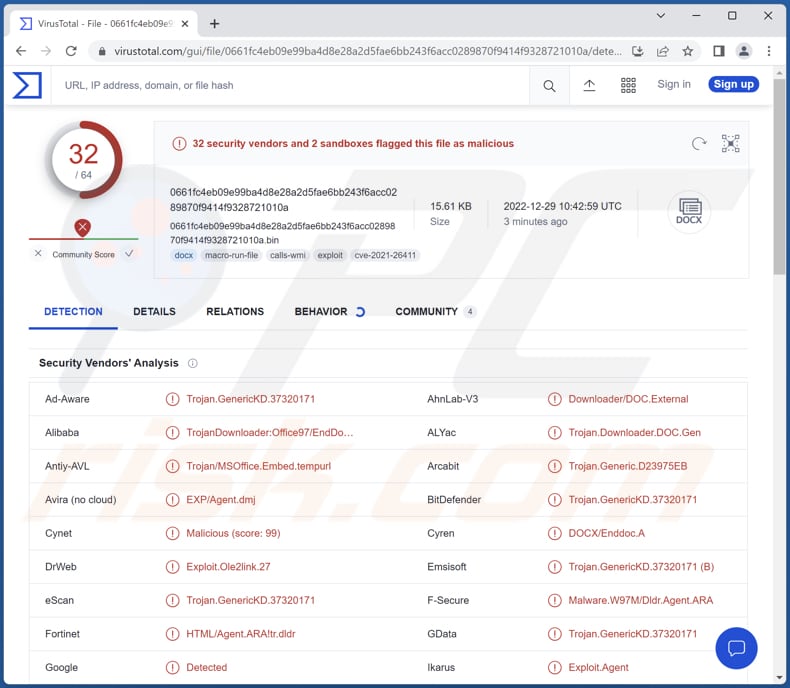Click the Sign in link

click(674, 85)
